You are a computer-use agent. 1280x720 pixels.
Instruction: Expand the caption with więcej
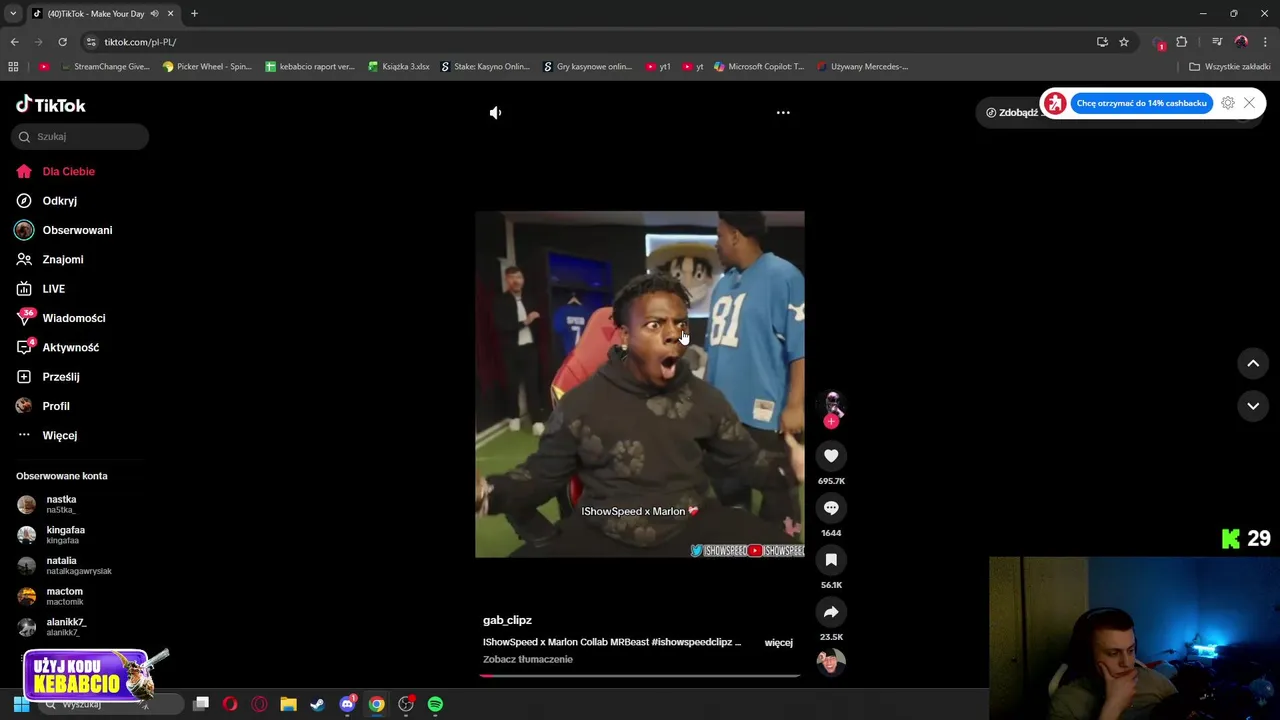[778, 643]
